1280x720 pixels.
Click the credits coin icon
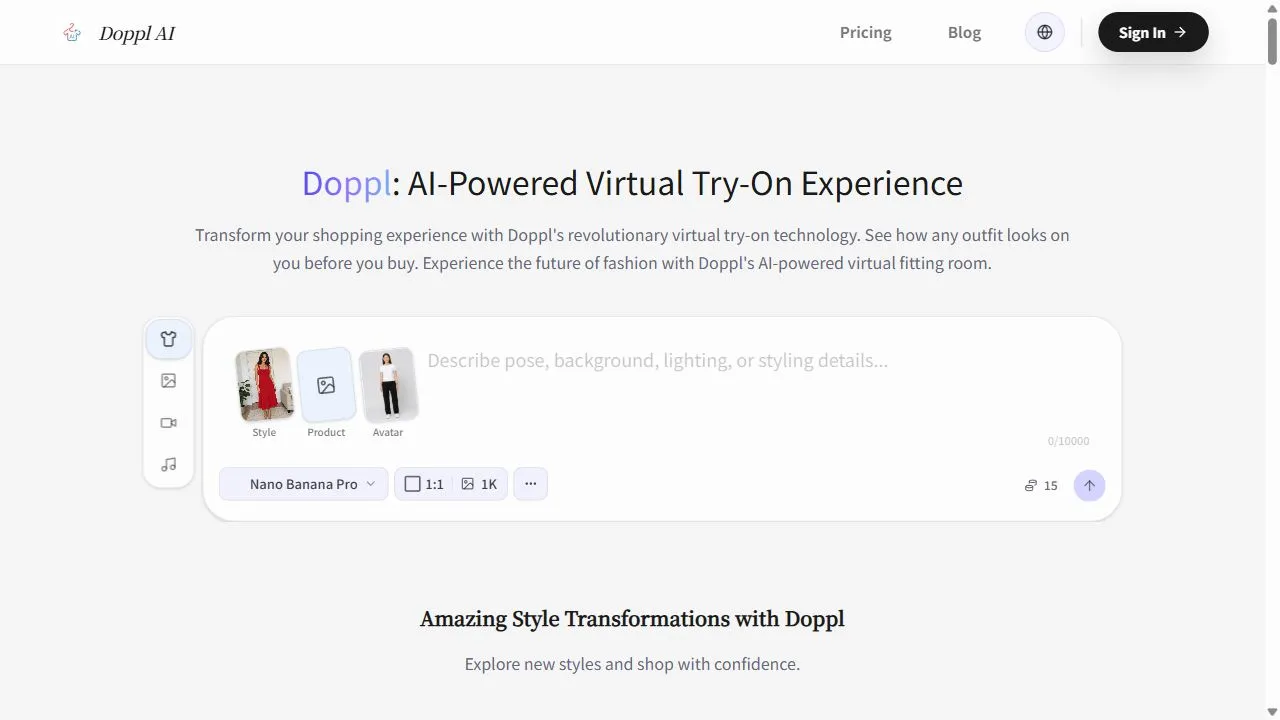1031,486
